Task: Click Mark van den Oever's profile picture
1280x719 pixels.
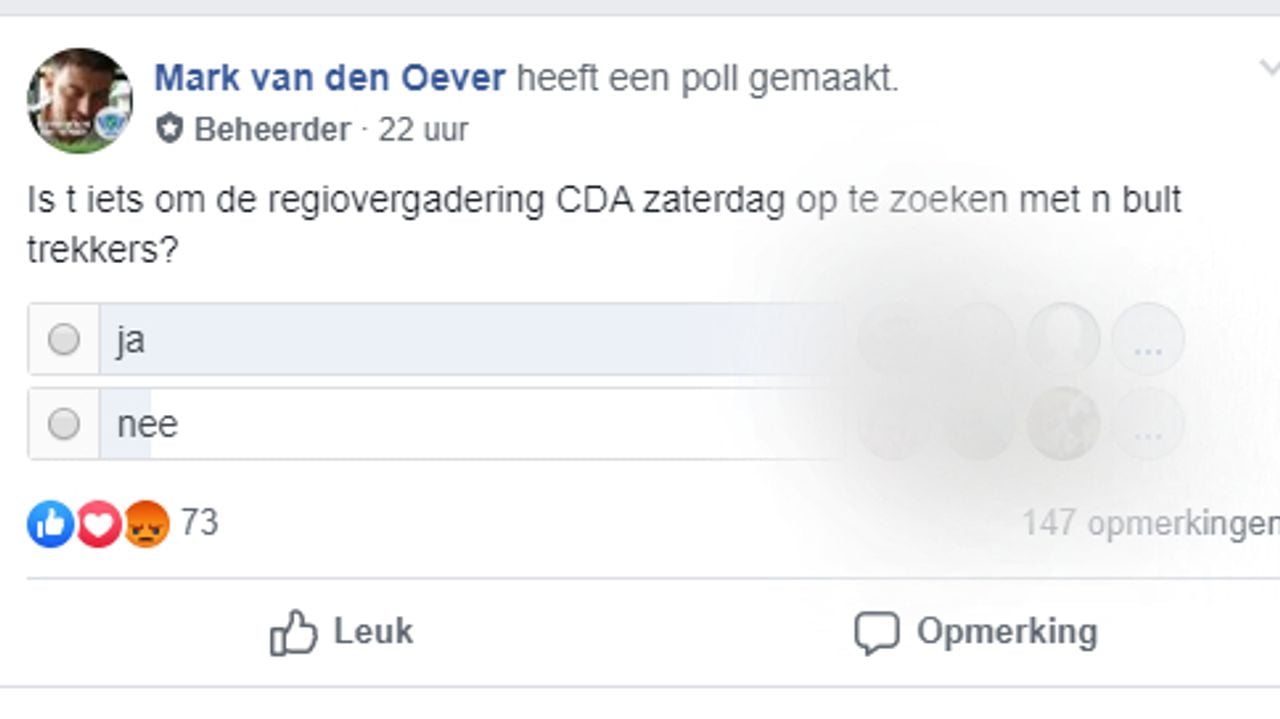Action: point(80,100)
